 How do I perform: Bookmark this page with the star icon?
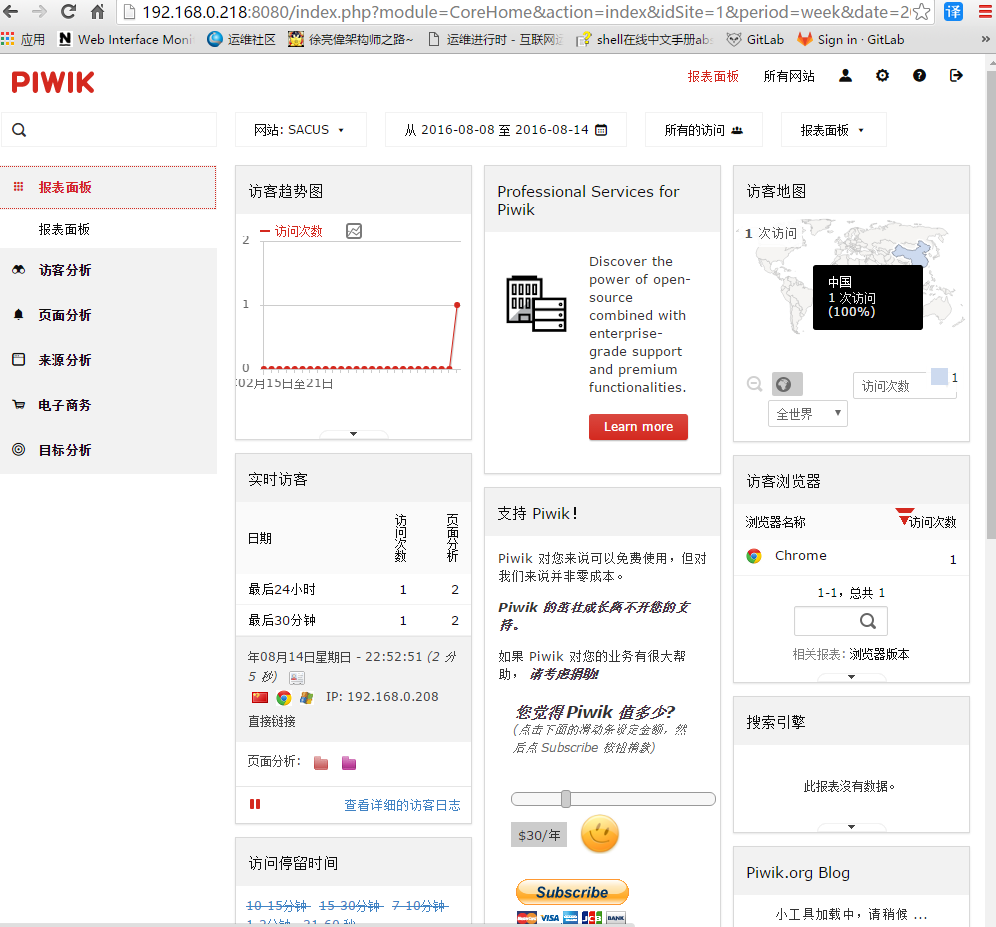[922, 11]
